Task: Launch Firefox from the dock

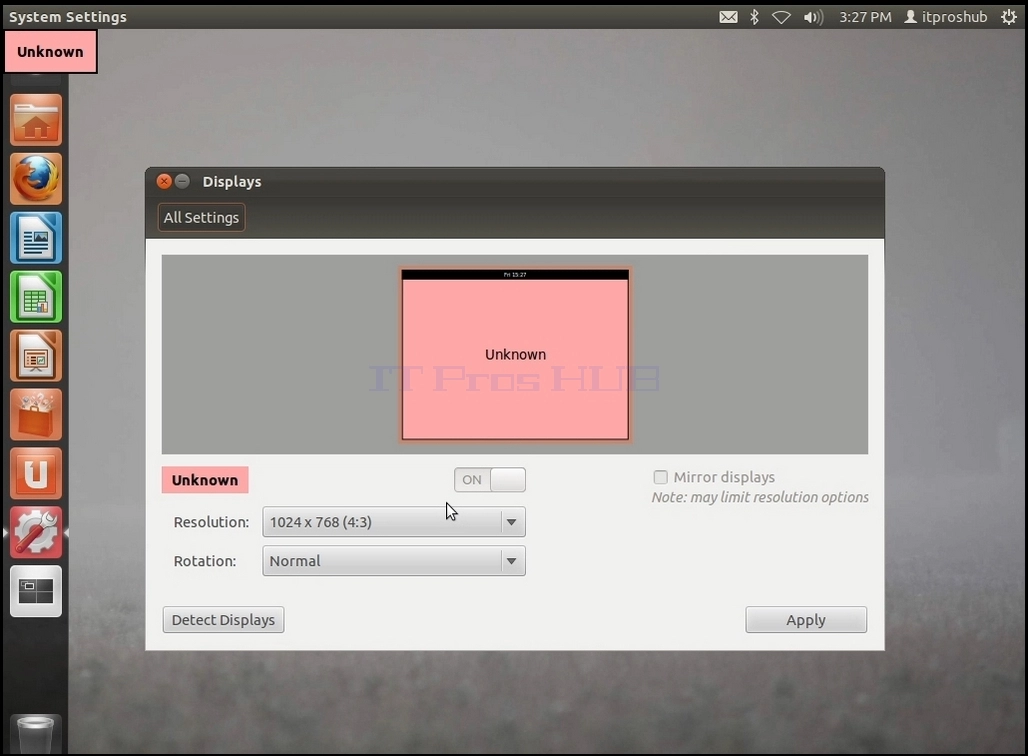Action: pos(36,178)
